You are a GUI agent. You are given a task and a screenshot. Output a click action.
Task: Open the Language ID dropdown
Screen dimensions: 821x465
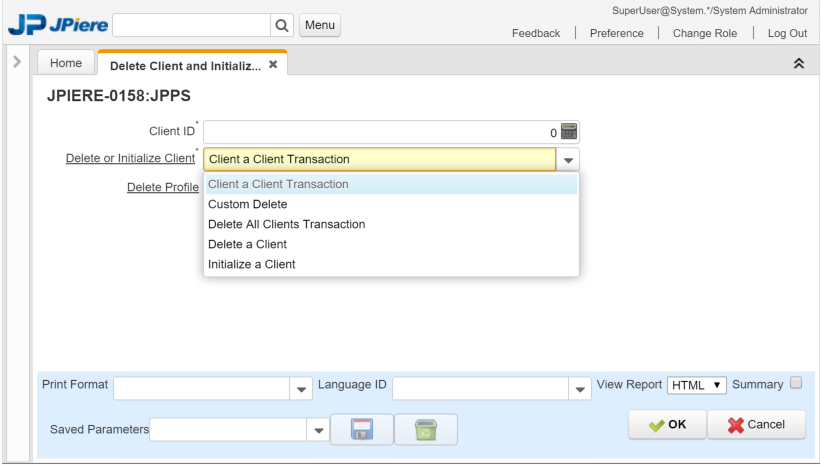(x=580, y=389)
